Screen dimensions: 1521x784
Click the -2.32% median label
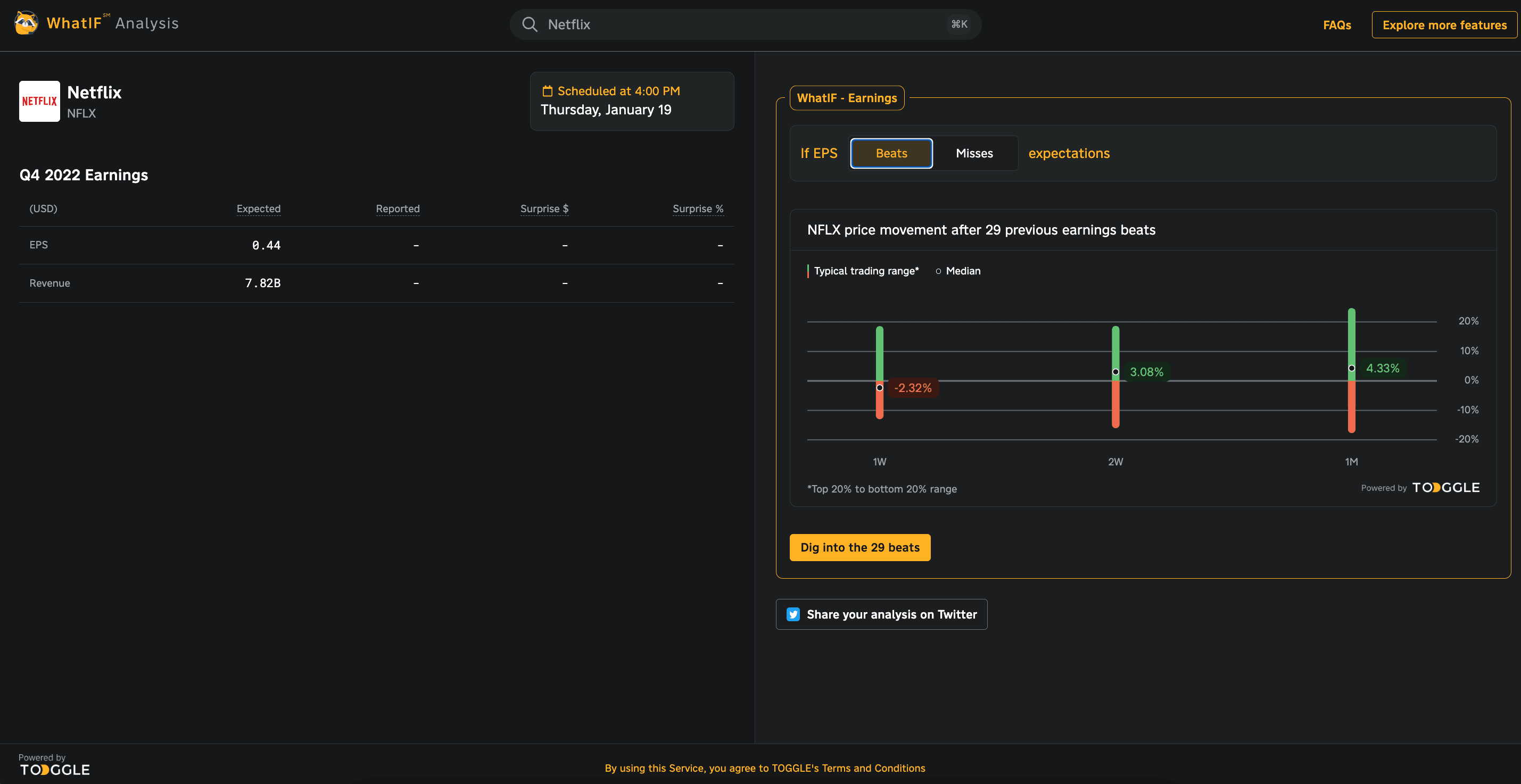[x=913, y=388]
